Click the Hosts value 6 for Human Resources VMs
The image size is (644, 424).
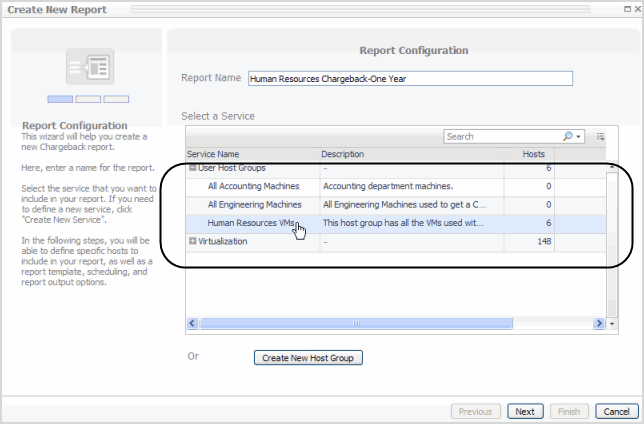pyautogui.click(x=548, y=223)
